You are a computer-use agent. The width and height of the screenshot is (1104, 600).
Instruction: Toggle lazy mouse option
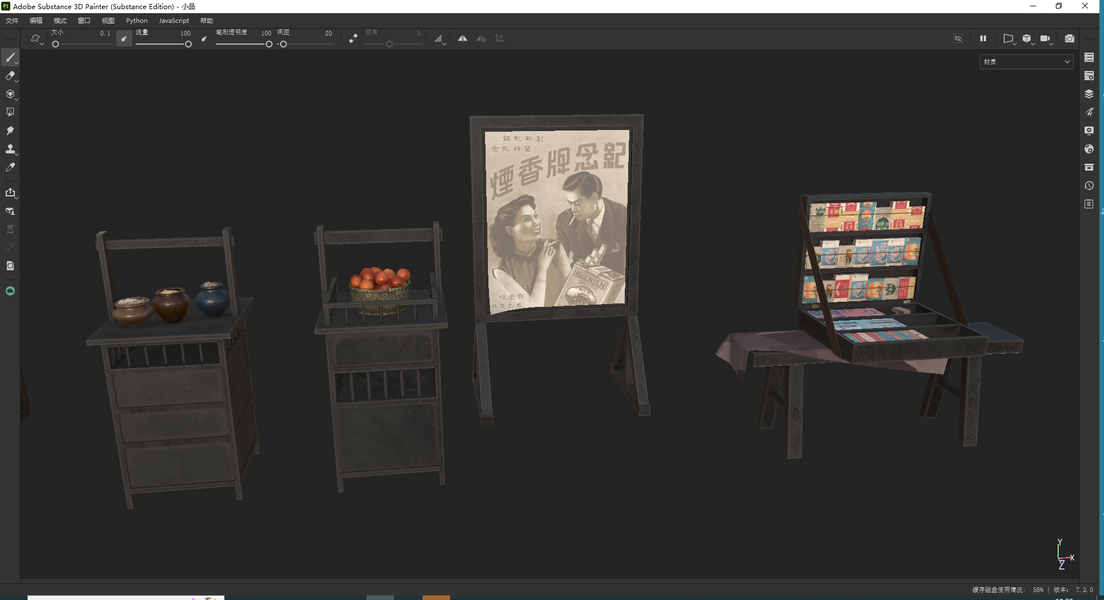coord(353,39)
